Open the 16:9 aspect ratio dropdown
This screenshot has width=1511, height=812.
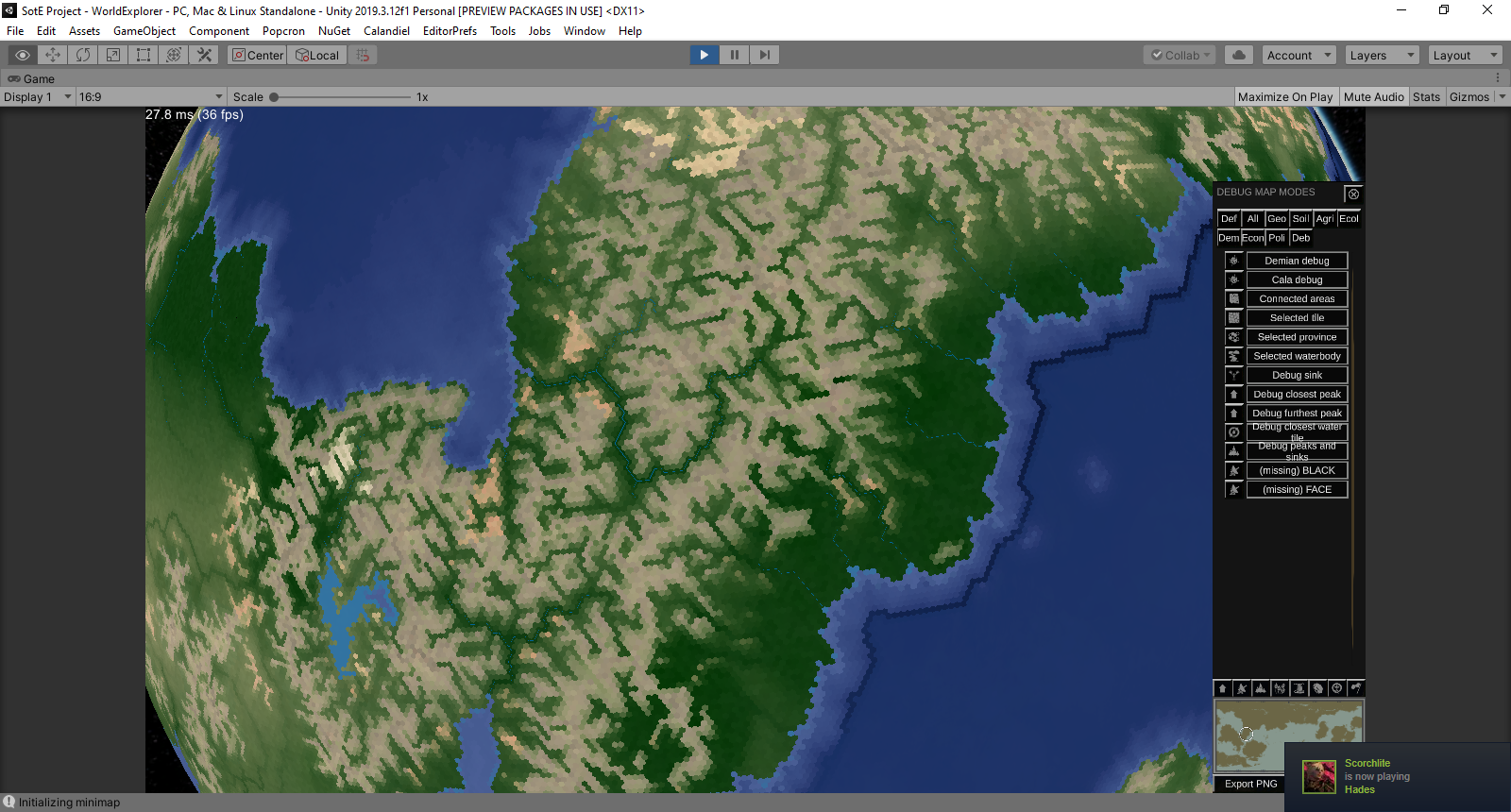(151, 96)
